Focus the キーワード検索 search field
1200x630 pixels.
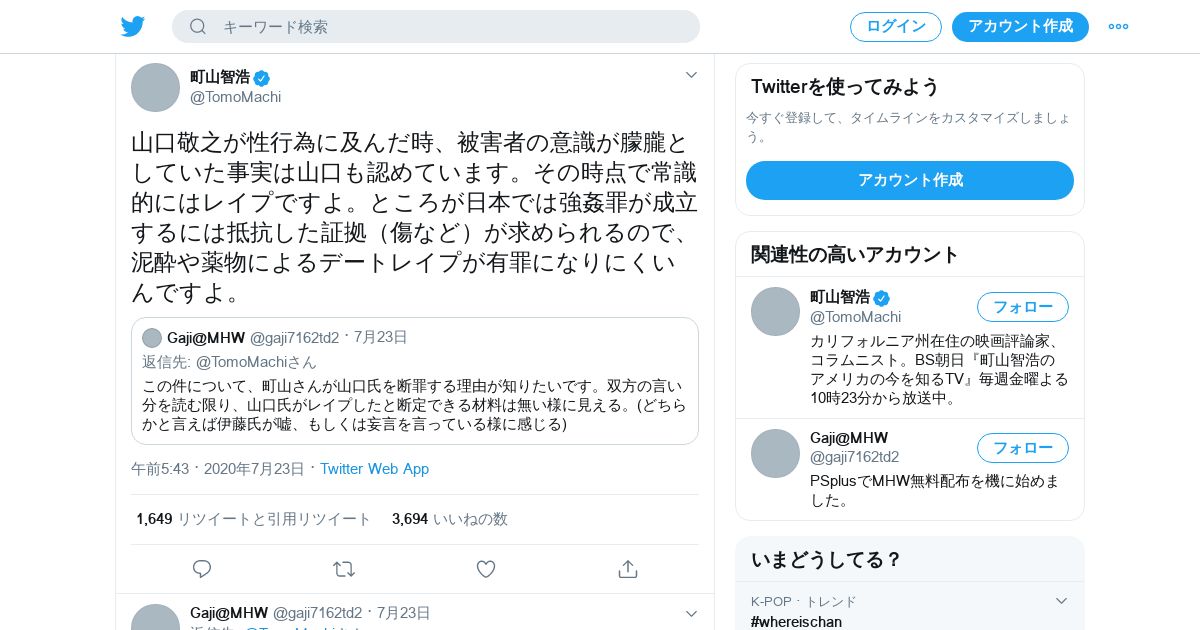tap(450, 27)
